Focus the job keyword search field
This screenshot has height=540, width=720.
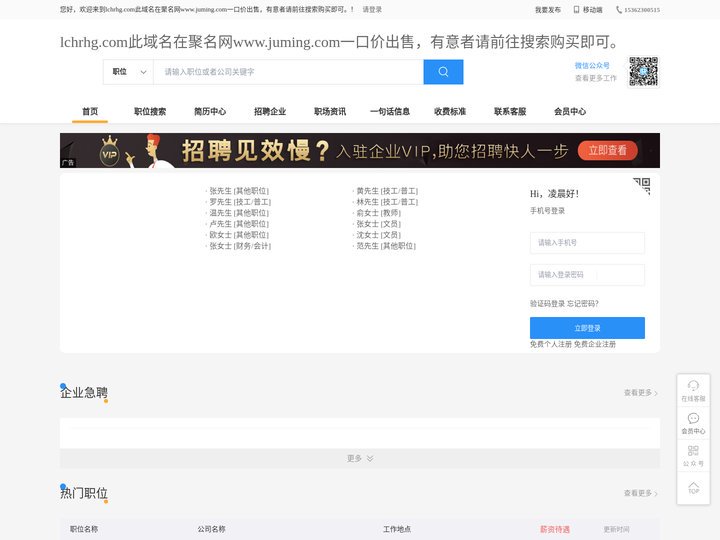(x=288, y=72)
